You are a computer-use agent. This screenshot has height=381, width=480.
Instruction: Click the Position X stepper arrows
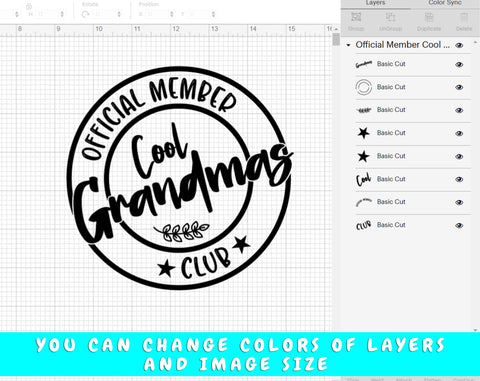tap(172, 14)
